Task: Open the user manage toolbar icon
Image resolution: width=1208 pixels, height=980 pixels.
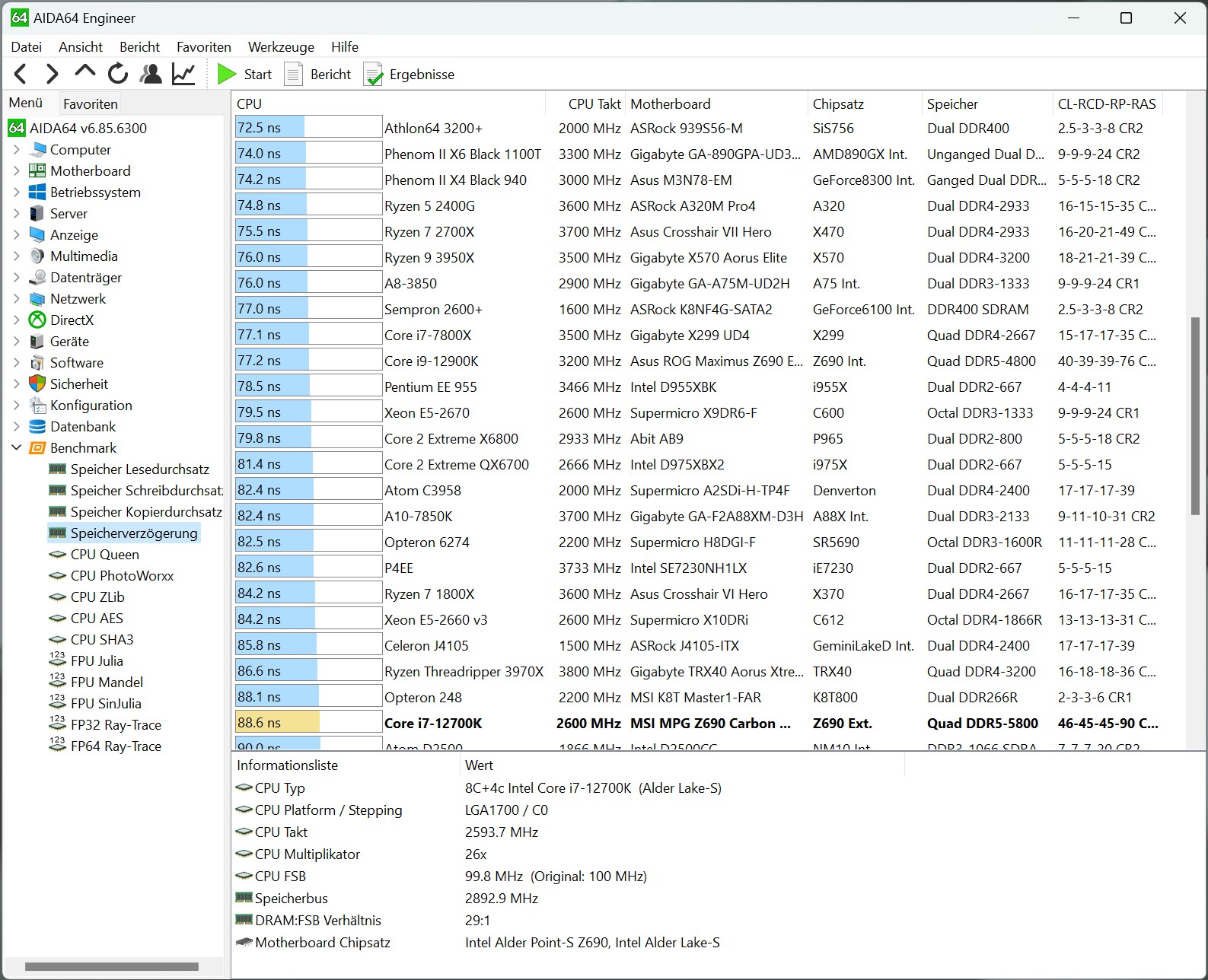Action: coord(151,74)
